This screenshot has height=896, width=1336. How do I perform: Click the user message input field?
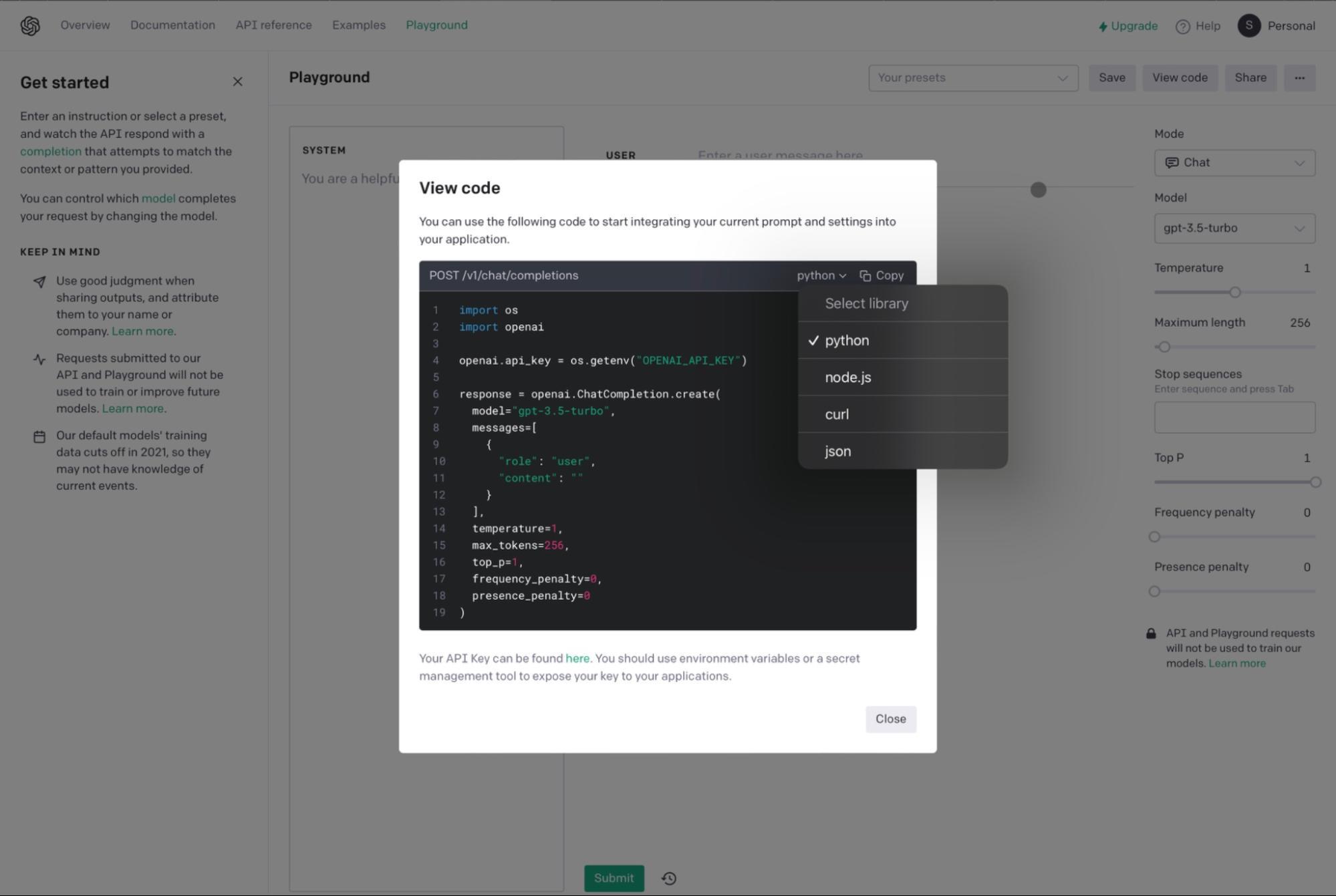779,155
